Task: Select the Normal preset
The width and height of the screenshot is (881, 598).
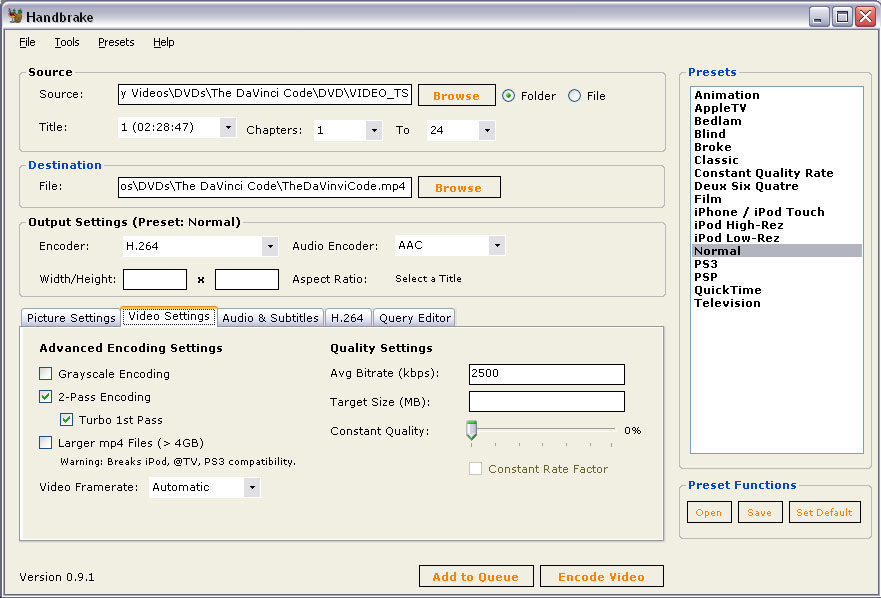Action: pyautogui.click(x=777, y=251)
